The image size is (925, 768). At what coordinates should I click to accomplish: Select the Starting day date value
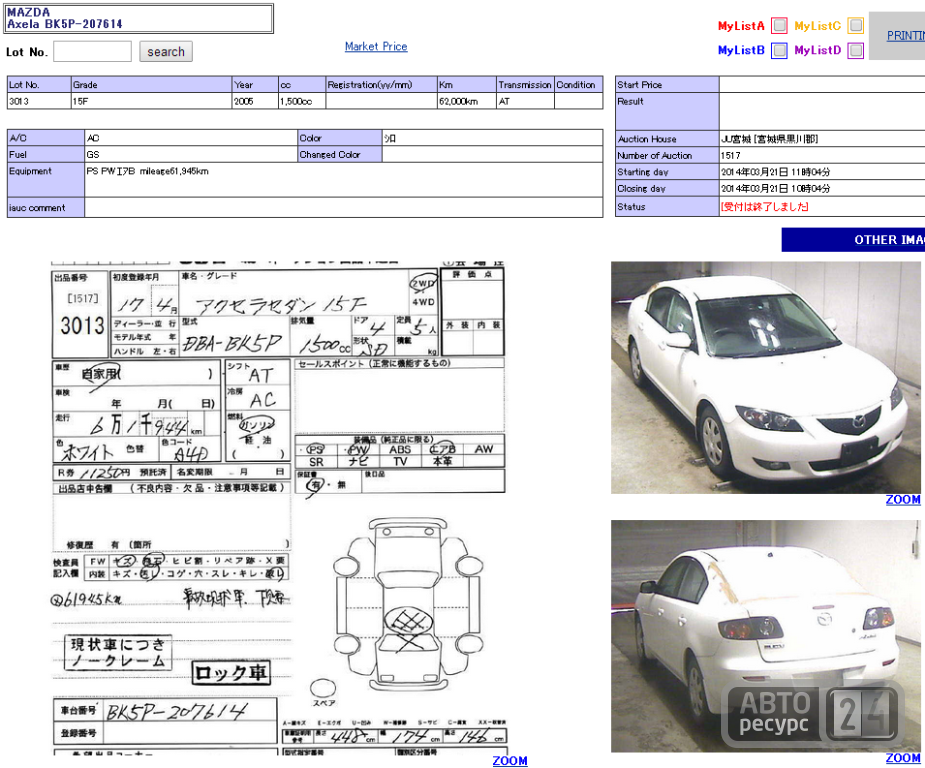pyautogui.click(x=775, y=172)
